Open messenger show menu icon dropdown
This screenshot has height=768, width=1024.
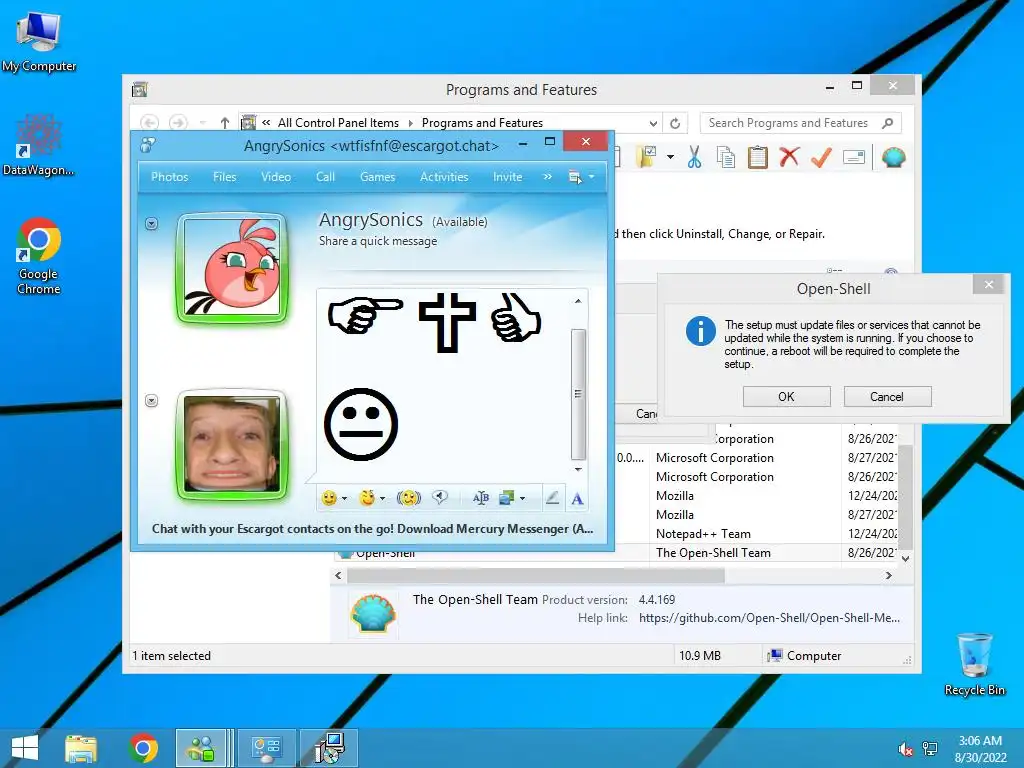[581, 177]
